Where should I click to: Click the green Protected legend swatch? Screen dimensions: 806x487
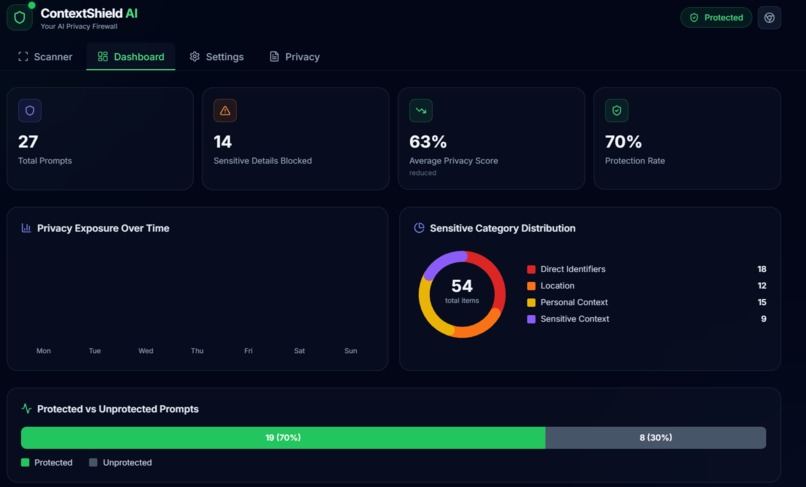point(25,462)
